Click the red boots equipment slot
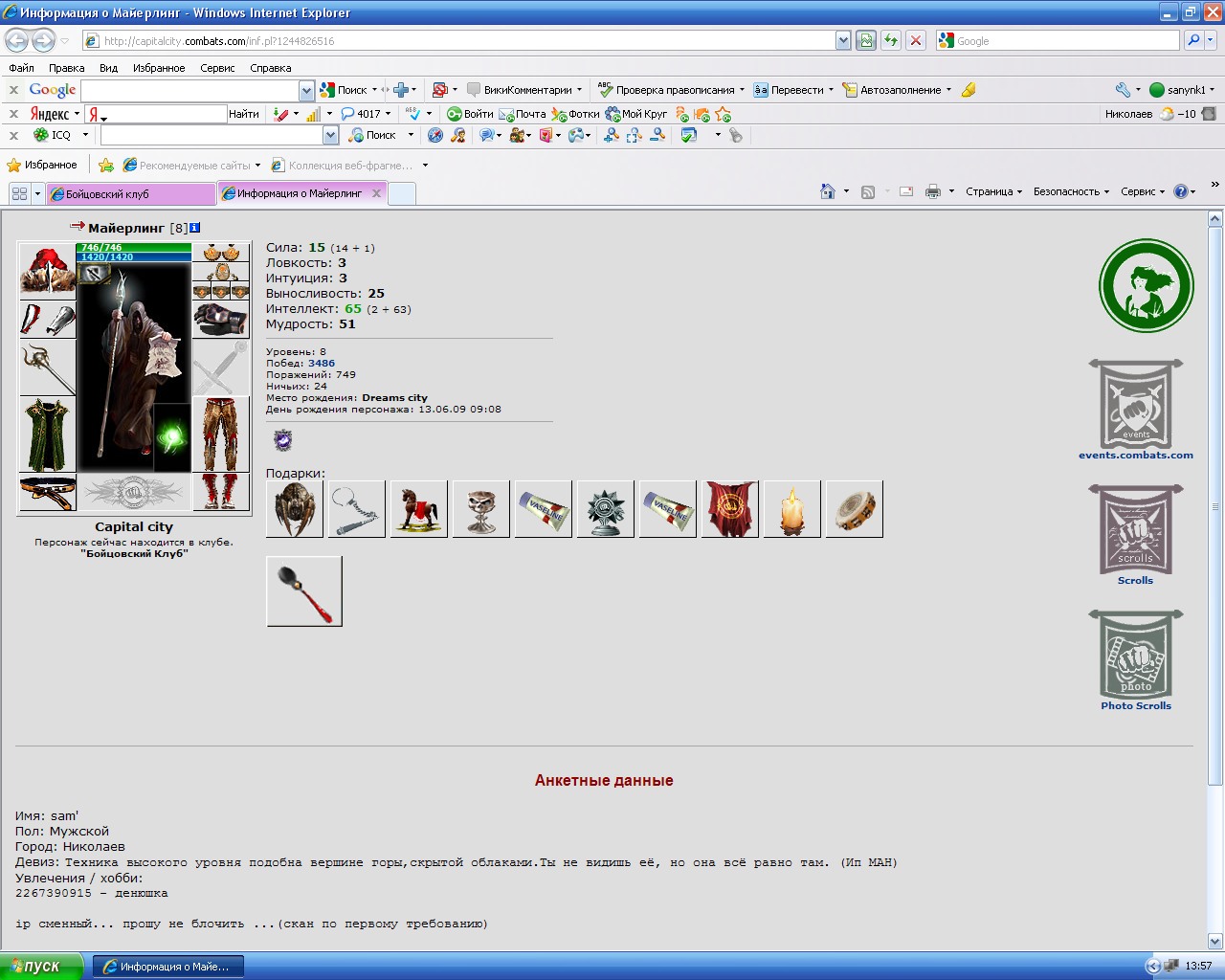The width and height of the screenshot is (1225, 980). pyautogui.click(x=221, y=492)
